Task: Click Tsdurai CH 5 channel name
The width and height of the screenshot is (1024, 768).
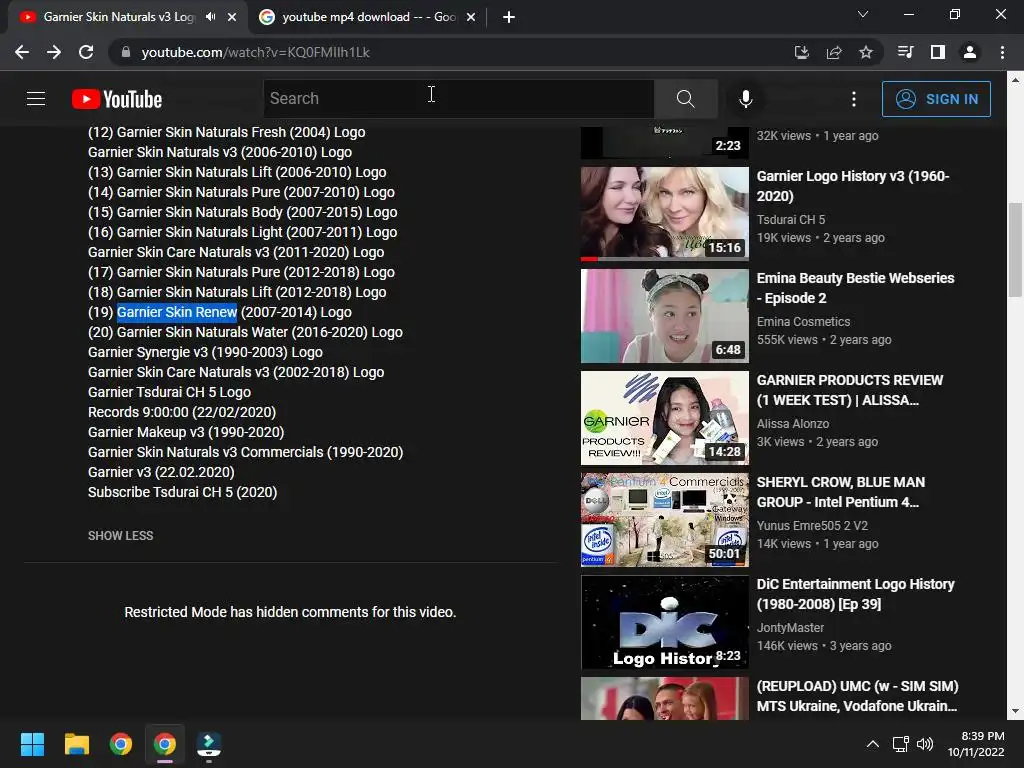Action: click(x=791, y=220)
